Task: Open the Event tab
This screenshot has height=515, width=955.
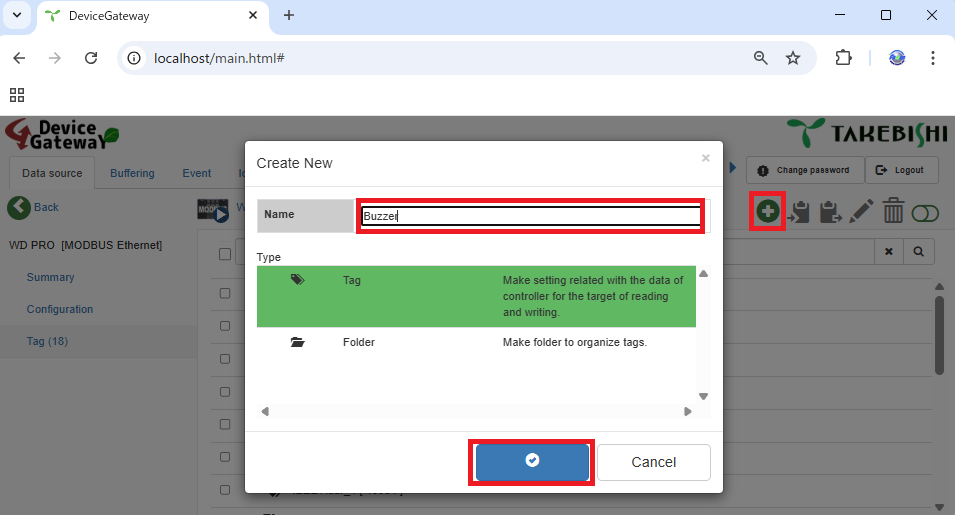Action: [x=196, y=173]
